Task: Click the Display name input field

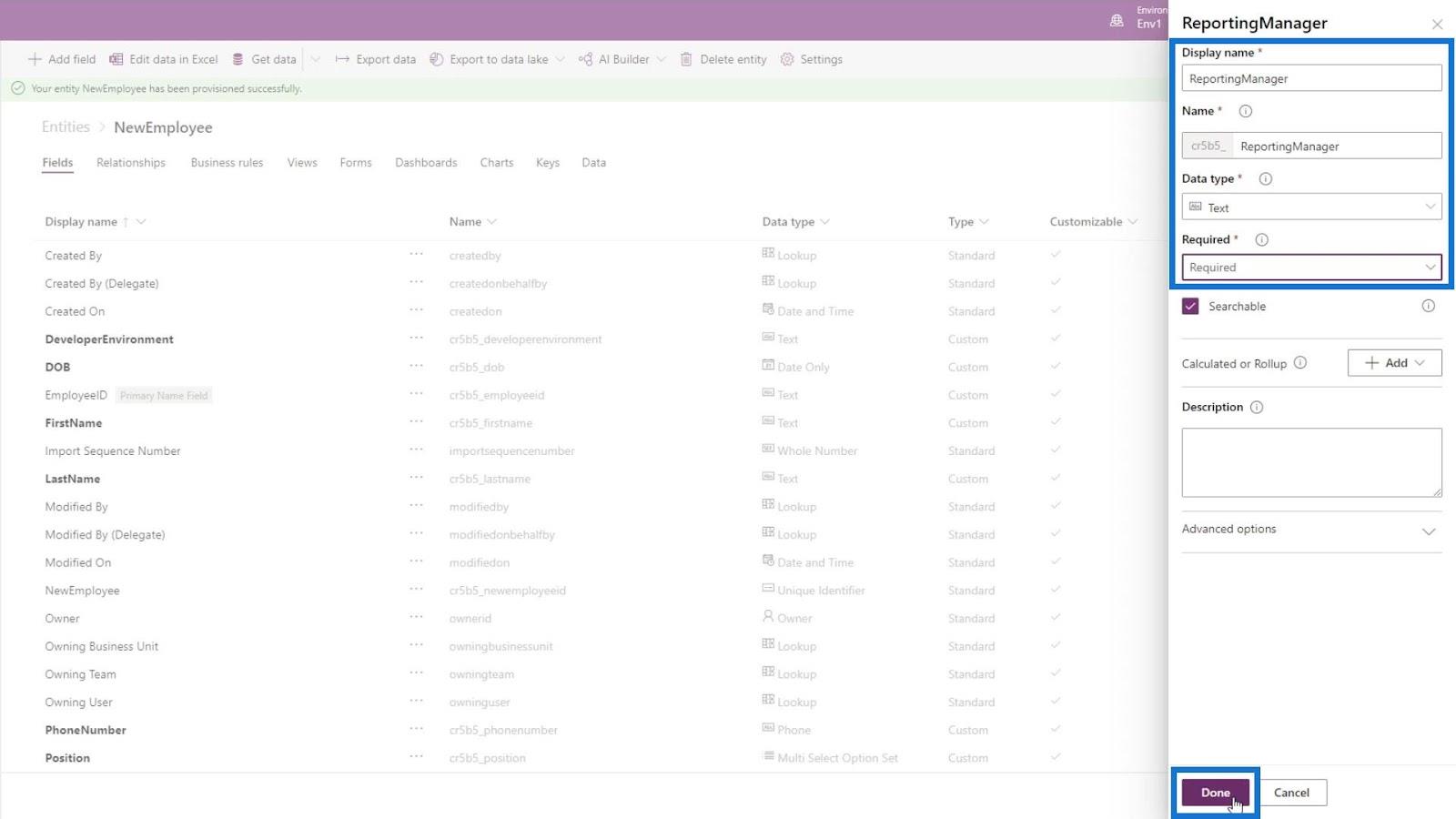Action: (1311, 78)
